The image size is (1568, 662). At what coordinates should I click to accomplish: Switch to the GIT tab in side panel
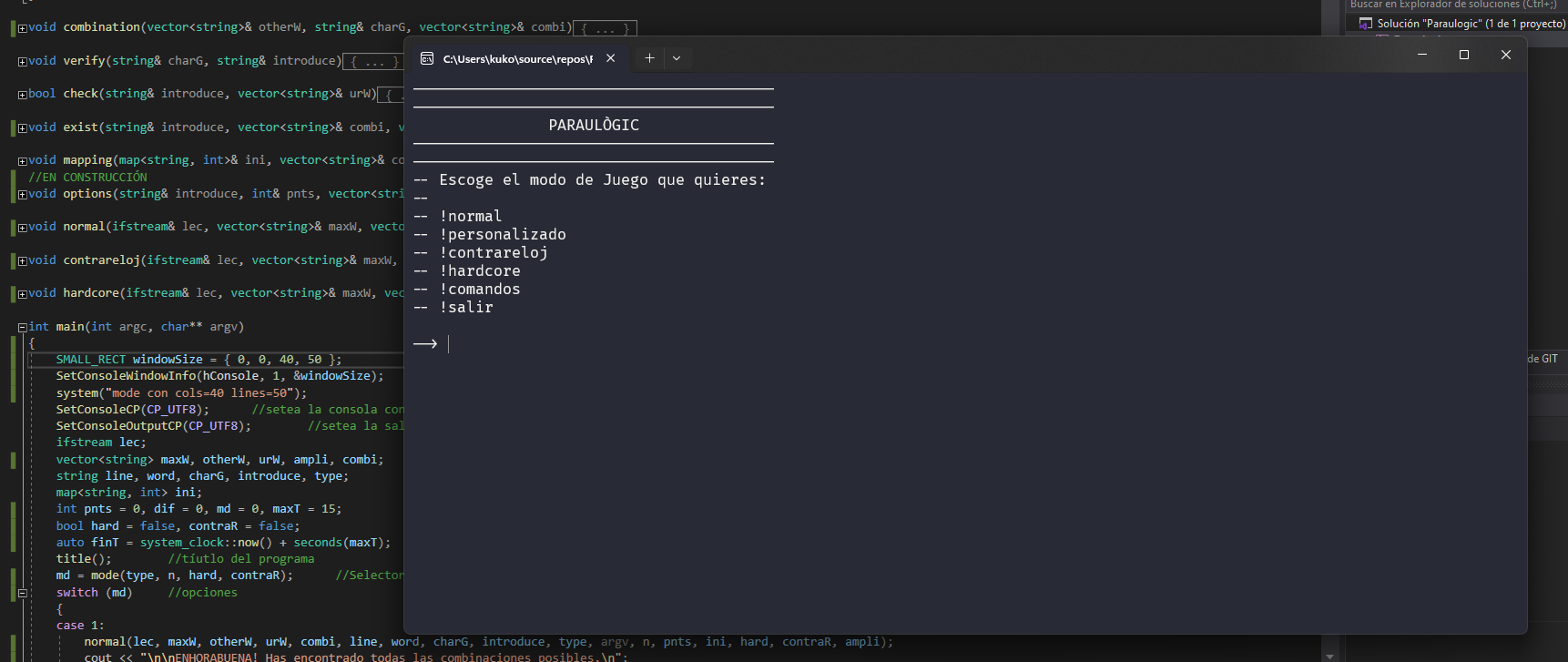pos(1543,359)
